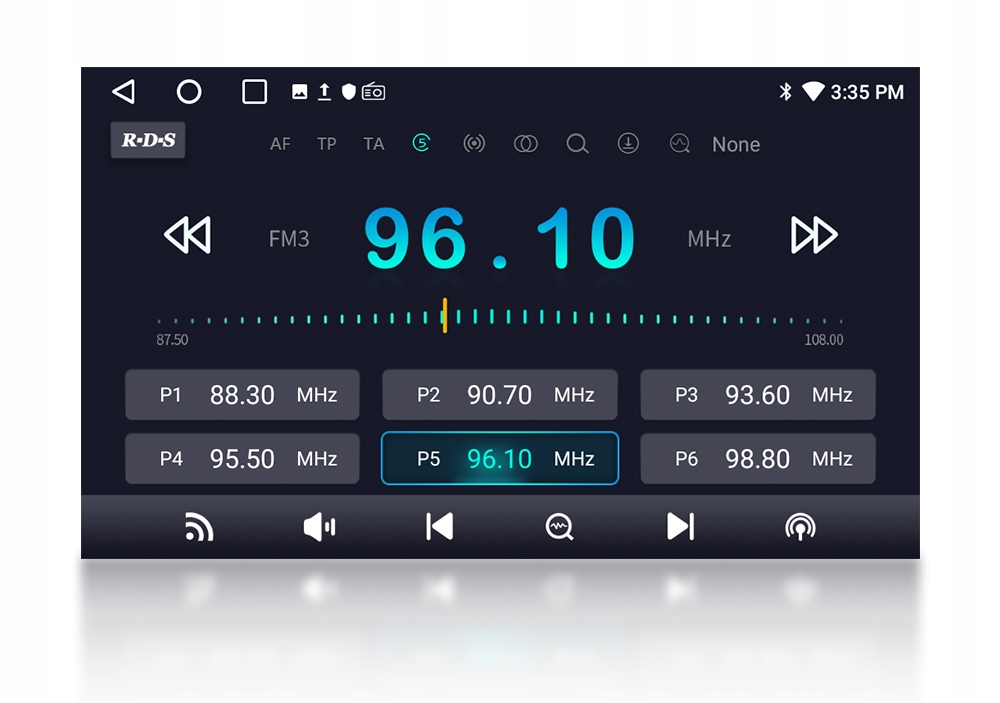
Task: Tap the Android home circle button
Action: tap(189, 91)
